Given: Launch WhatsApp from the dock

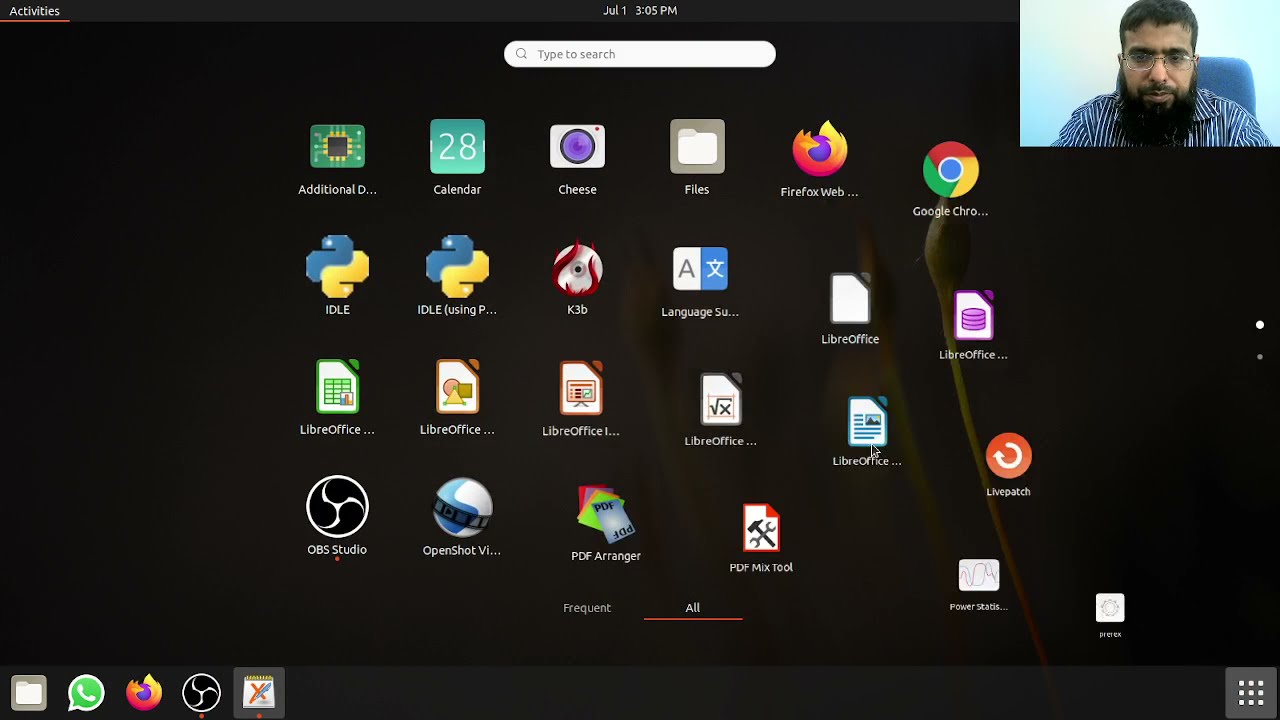Looking at the screenshot, I should pos(86,693).
